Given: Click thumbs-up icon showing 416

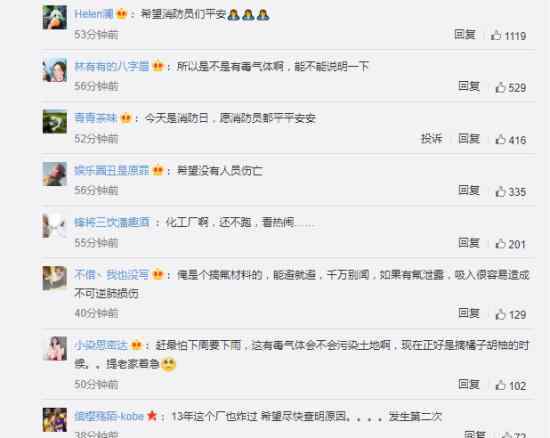Looking at the screenshot, I should point(500,139).
